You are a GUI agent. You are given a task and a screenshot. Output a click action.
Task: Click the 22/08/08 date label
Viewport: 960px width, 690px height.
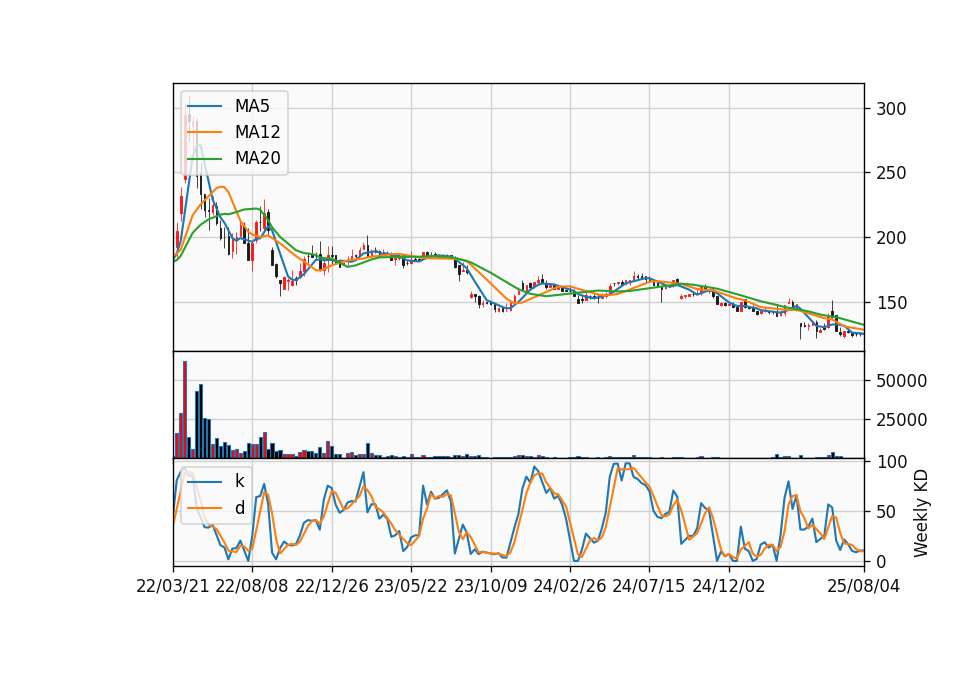point(252,587)
